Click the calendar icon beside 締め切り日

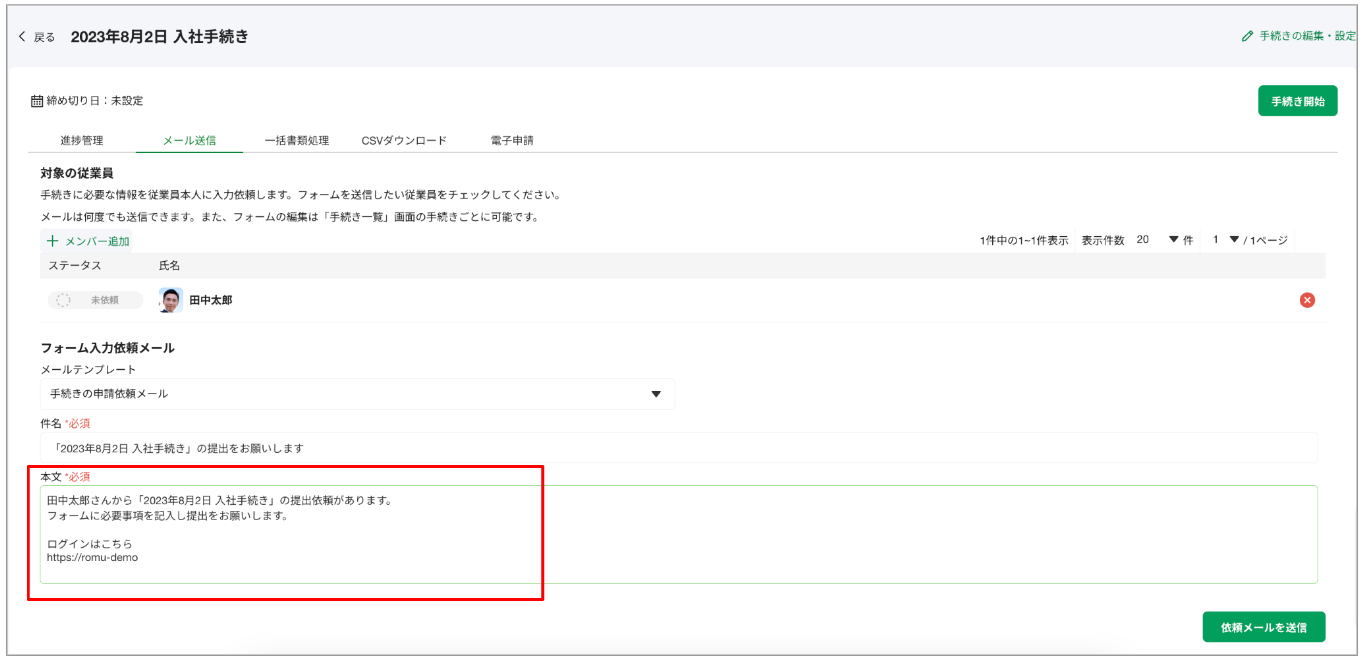pos(37,101)
